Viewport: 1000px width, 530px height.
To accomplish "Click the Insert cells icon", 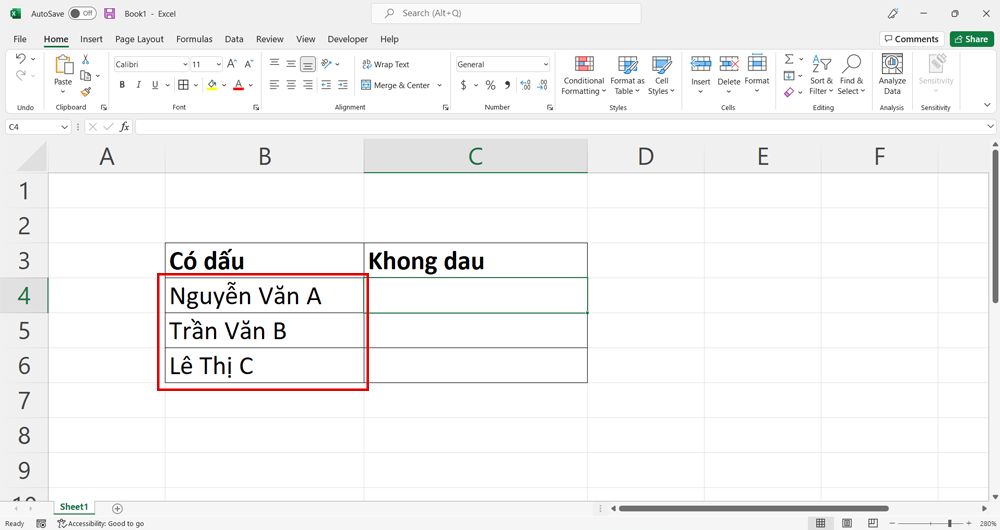I will click(700, 64).
